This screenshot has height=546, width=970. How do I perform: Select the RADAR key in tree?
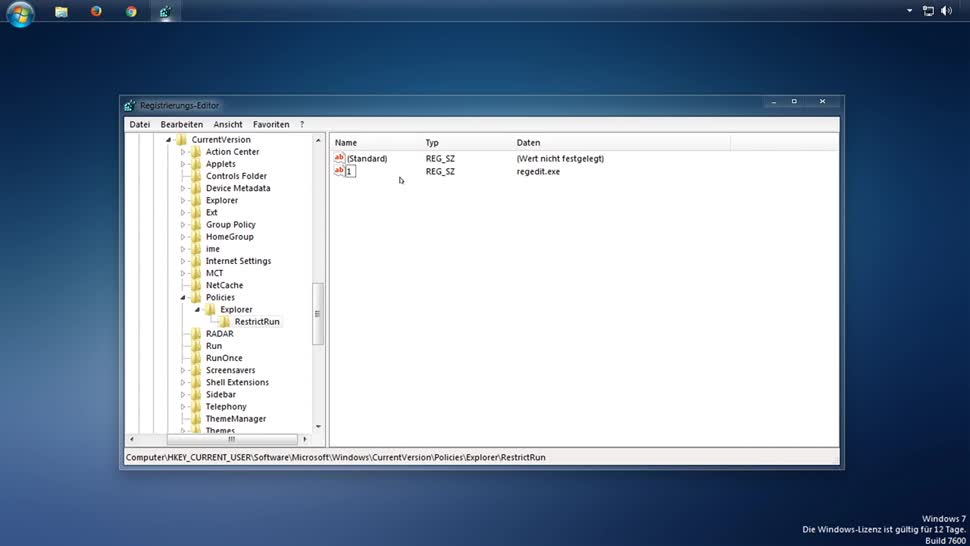coord(220,334)
